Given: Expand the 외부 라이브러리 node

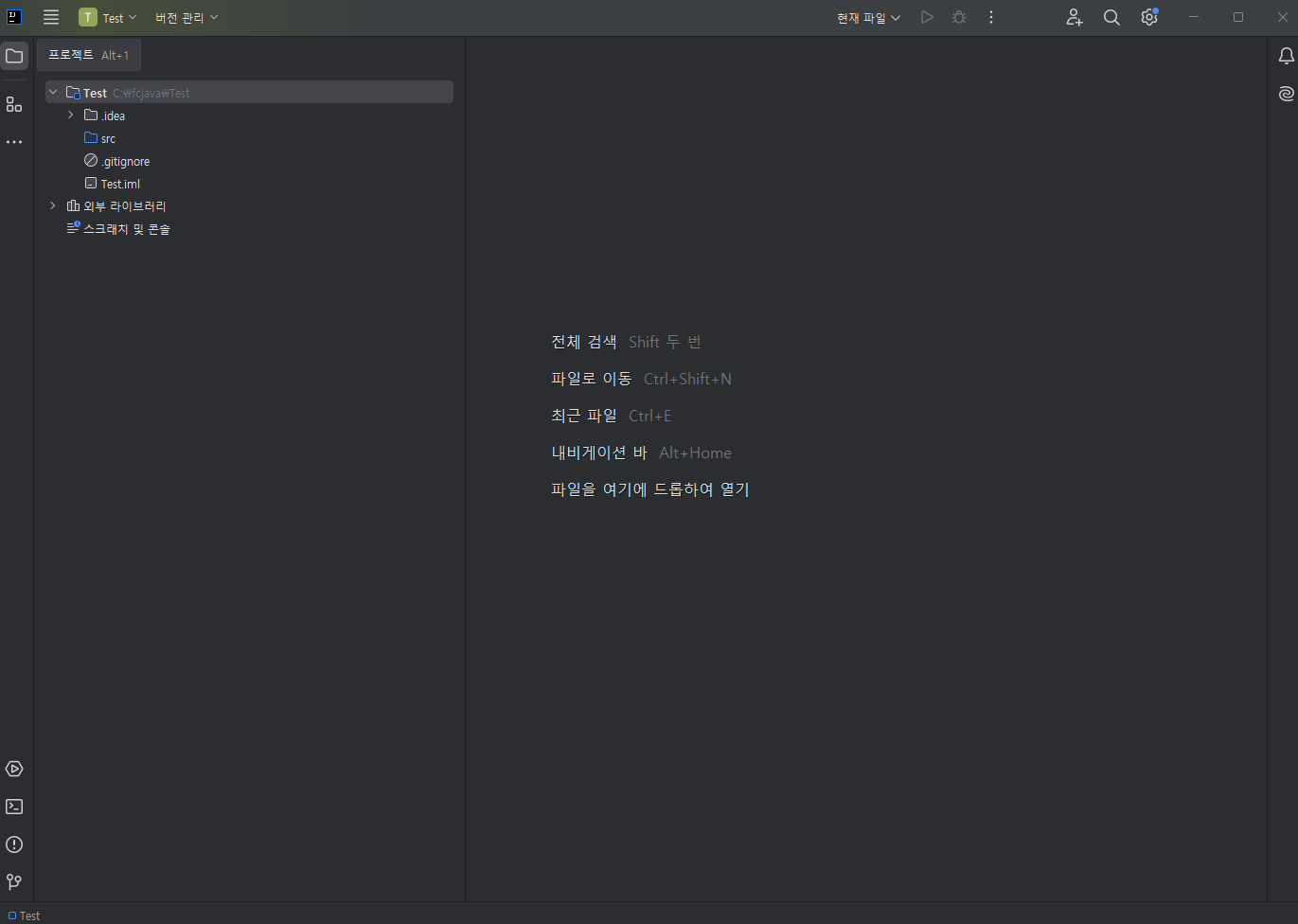Looking at the screenshot, I should 53,205.
